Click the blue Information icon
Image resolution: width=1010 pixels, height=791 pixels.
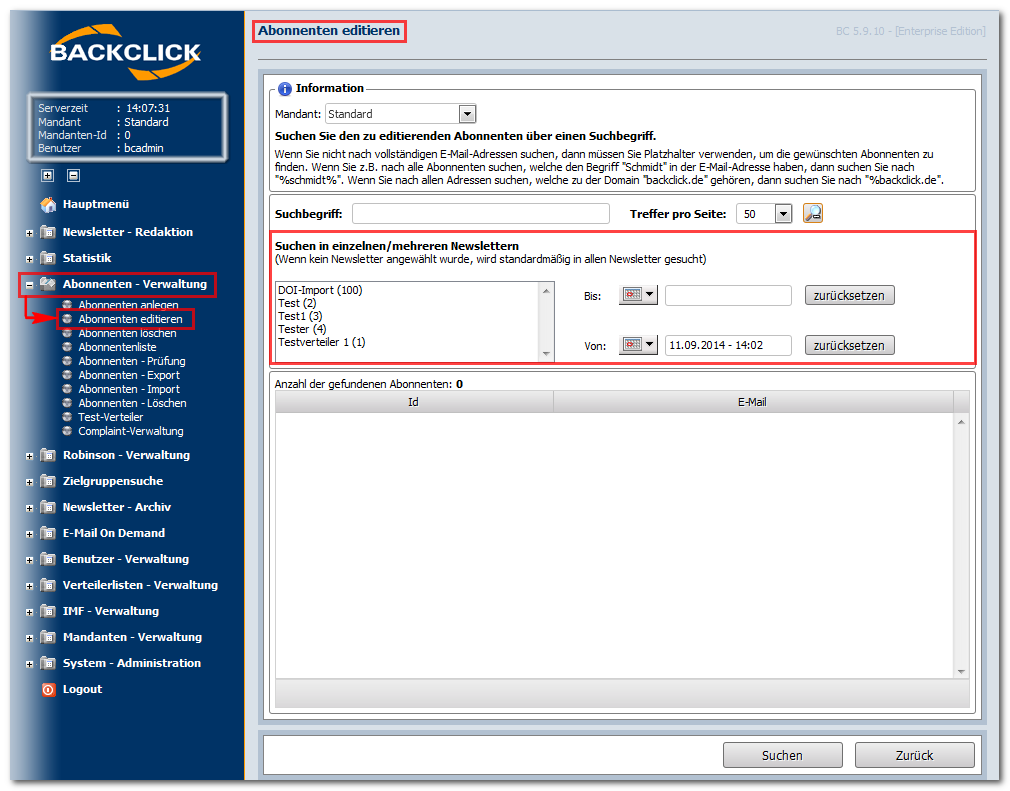(284, 89)
